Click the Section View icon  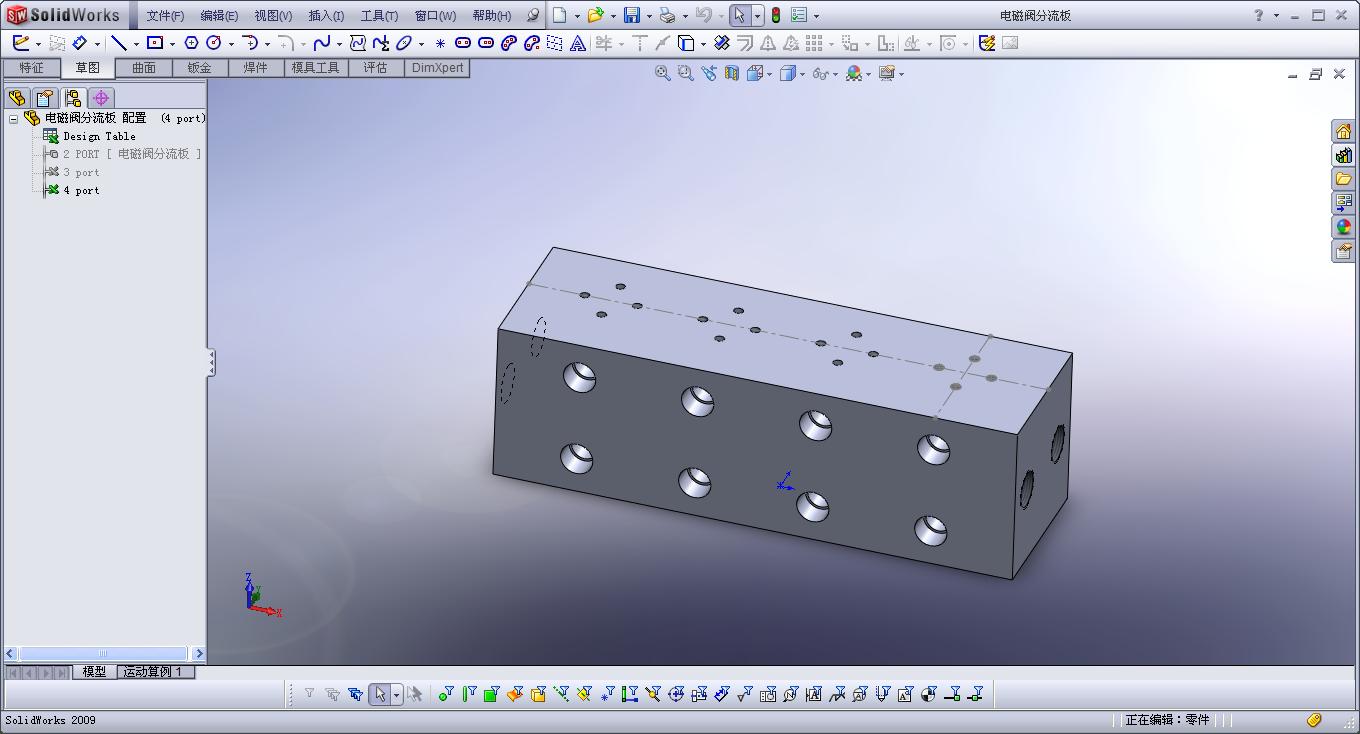click(x=732, y=73)
